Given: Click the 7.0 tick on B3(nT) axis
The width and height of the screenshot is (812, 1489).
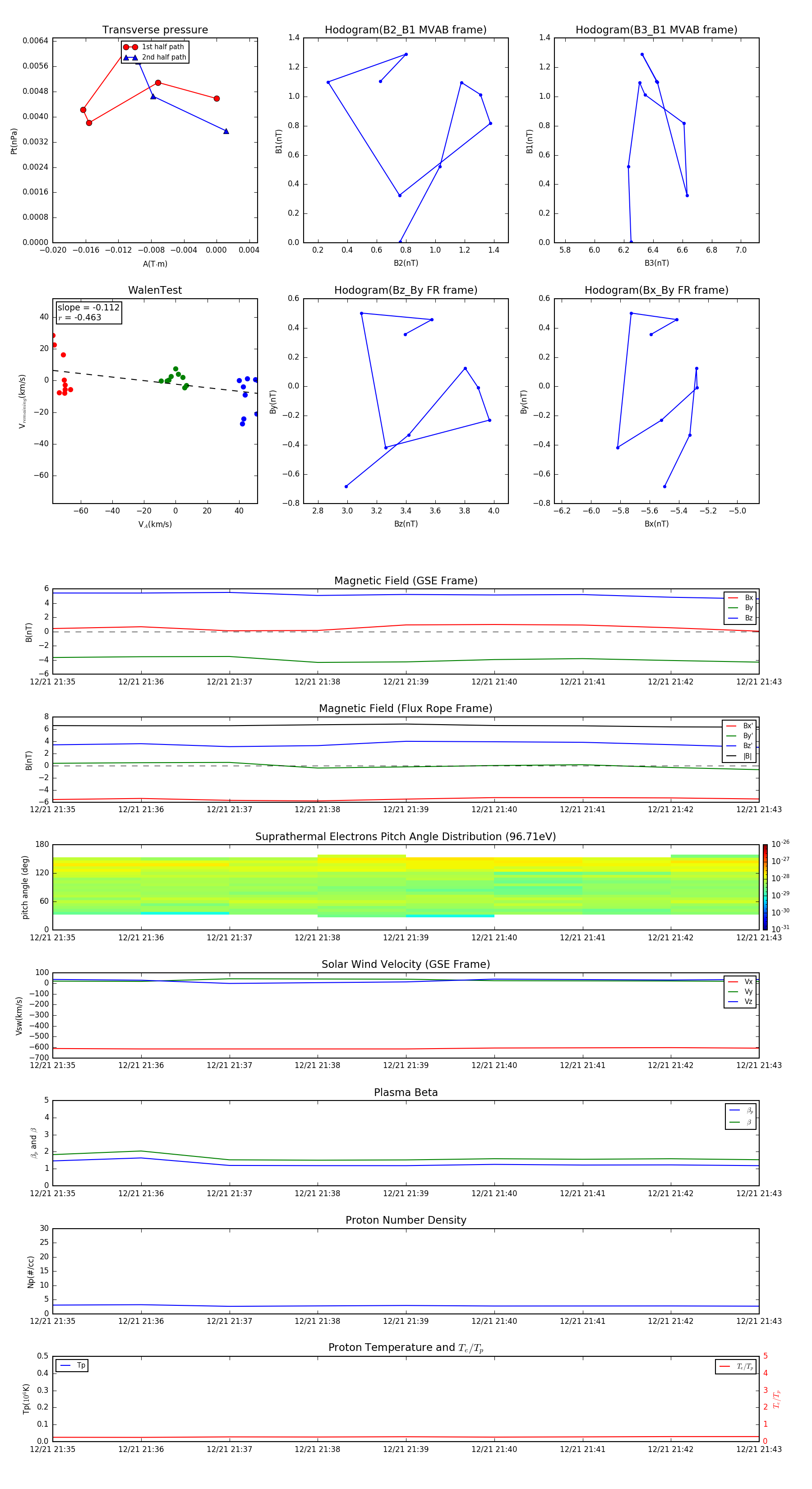Looking at the screenshot, I should click(741, 250).
